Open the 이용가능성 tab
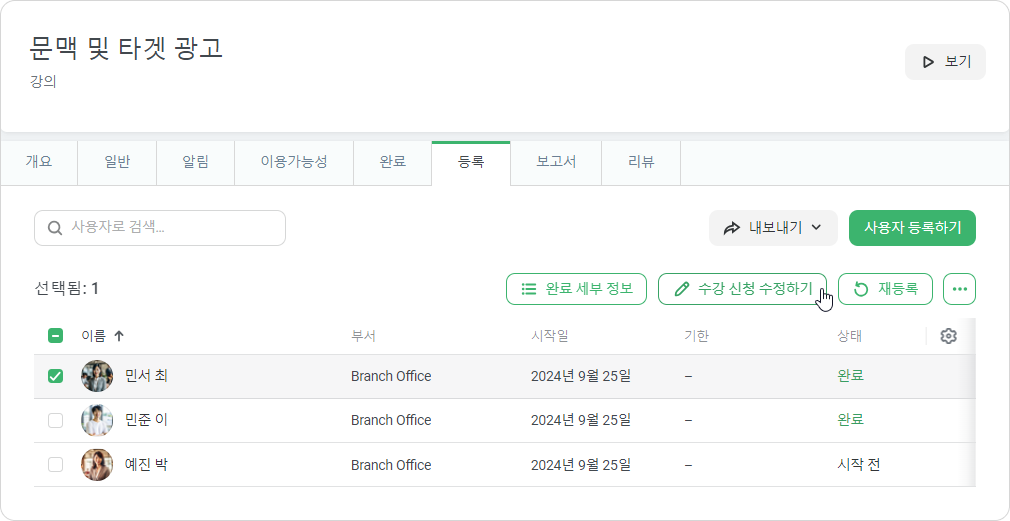 pos(294,162)
